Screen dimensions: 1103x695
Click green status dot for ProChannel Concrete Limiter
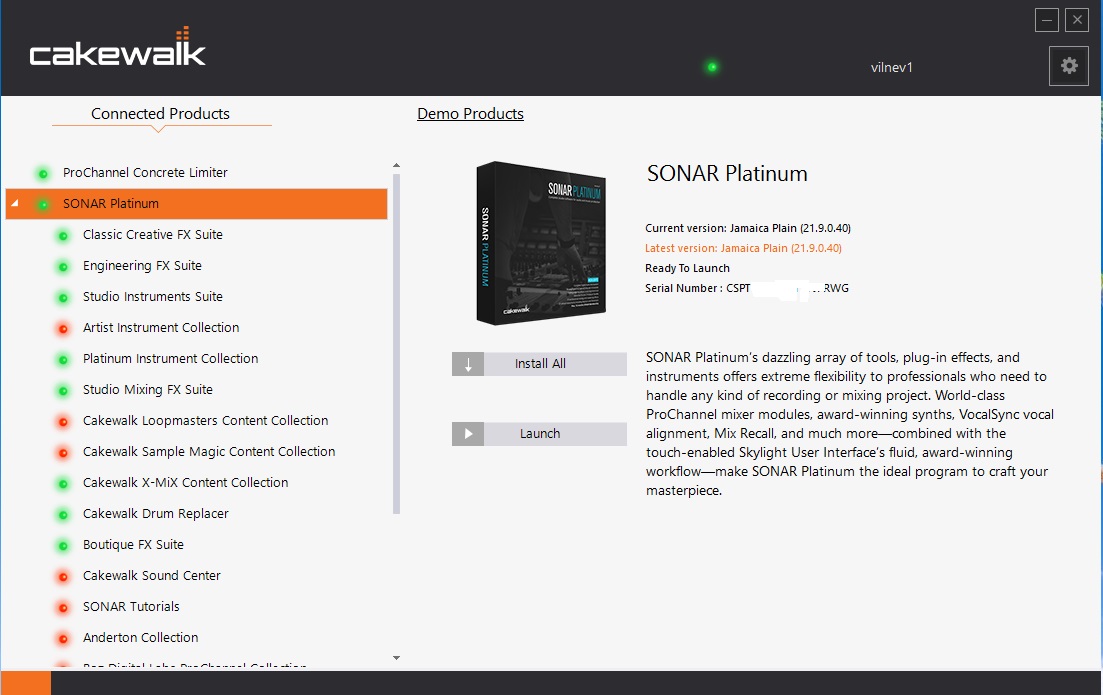(43, 173)
